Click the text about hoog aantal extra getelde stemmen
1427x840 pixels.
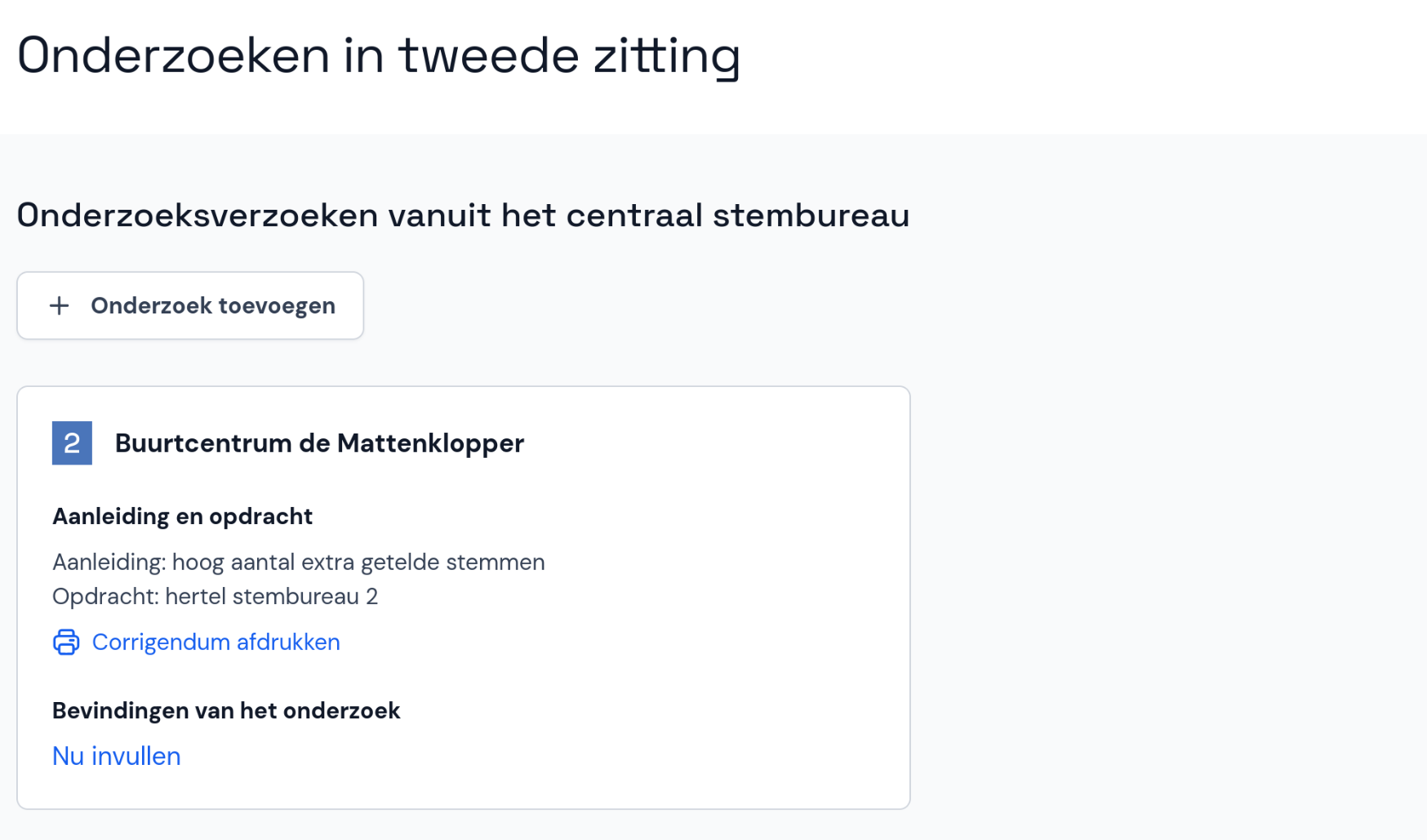pos(298,562)
